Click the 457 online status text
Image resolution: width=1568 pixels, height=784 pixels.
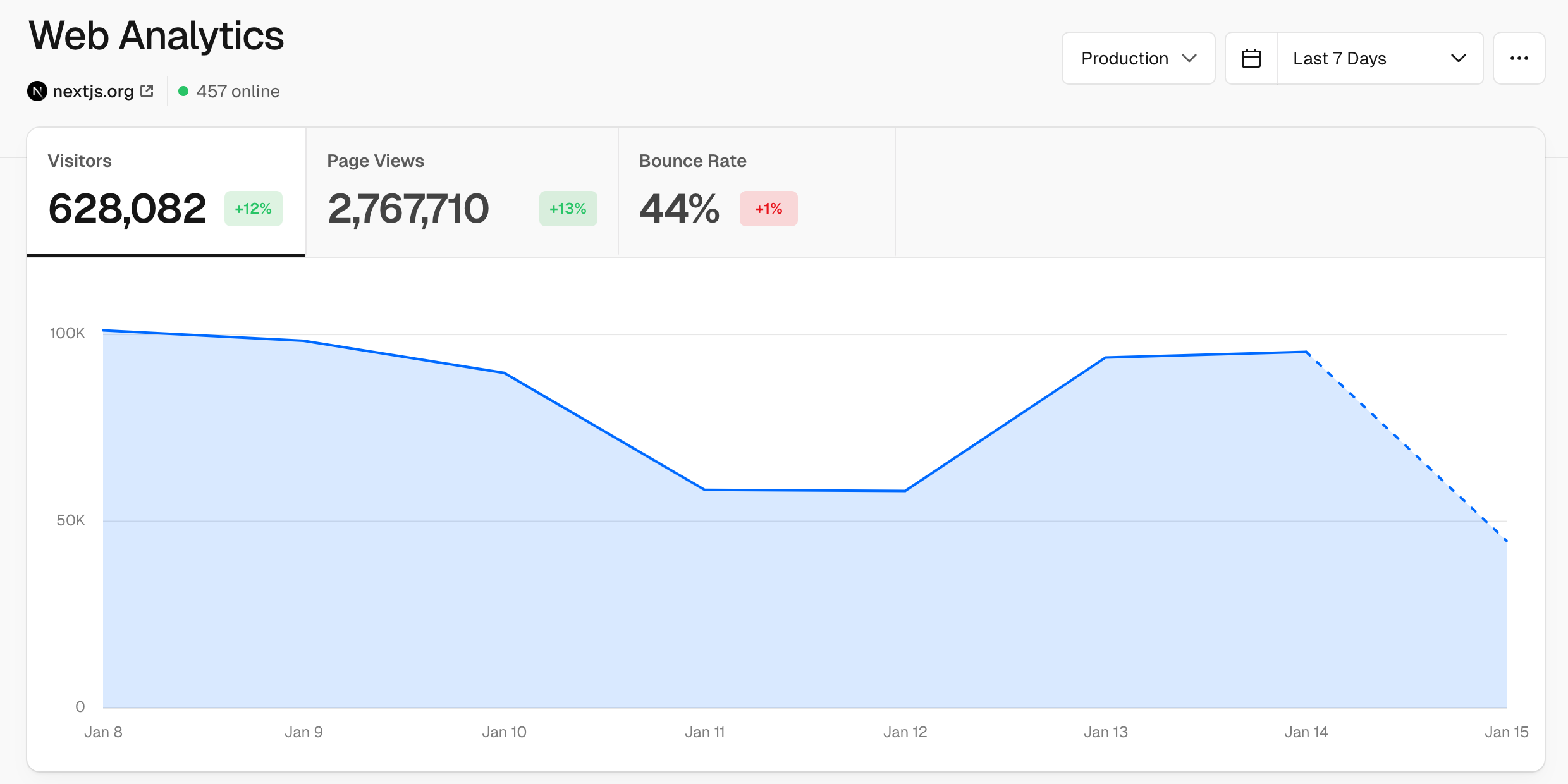pos(238,92)
